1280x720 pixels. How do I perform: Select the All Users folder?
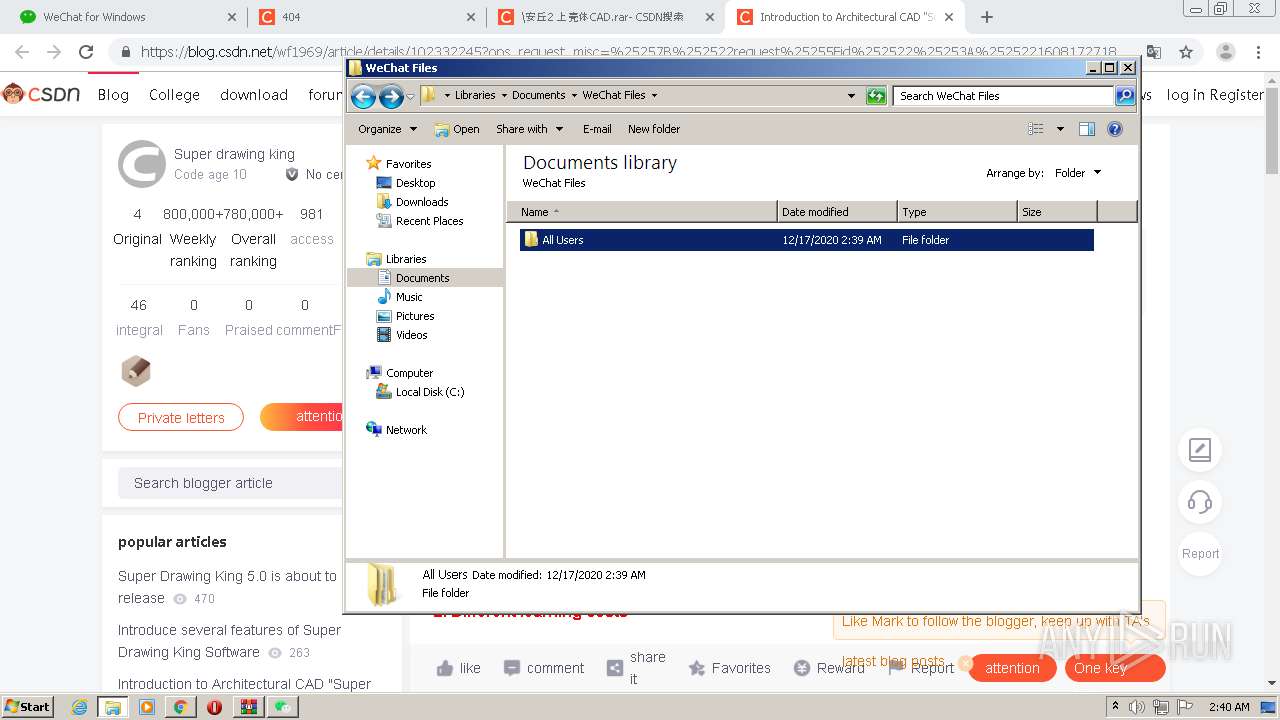click(806, 240)
